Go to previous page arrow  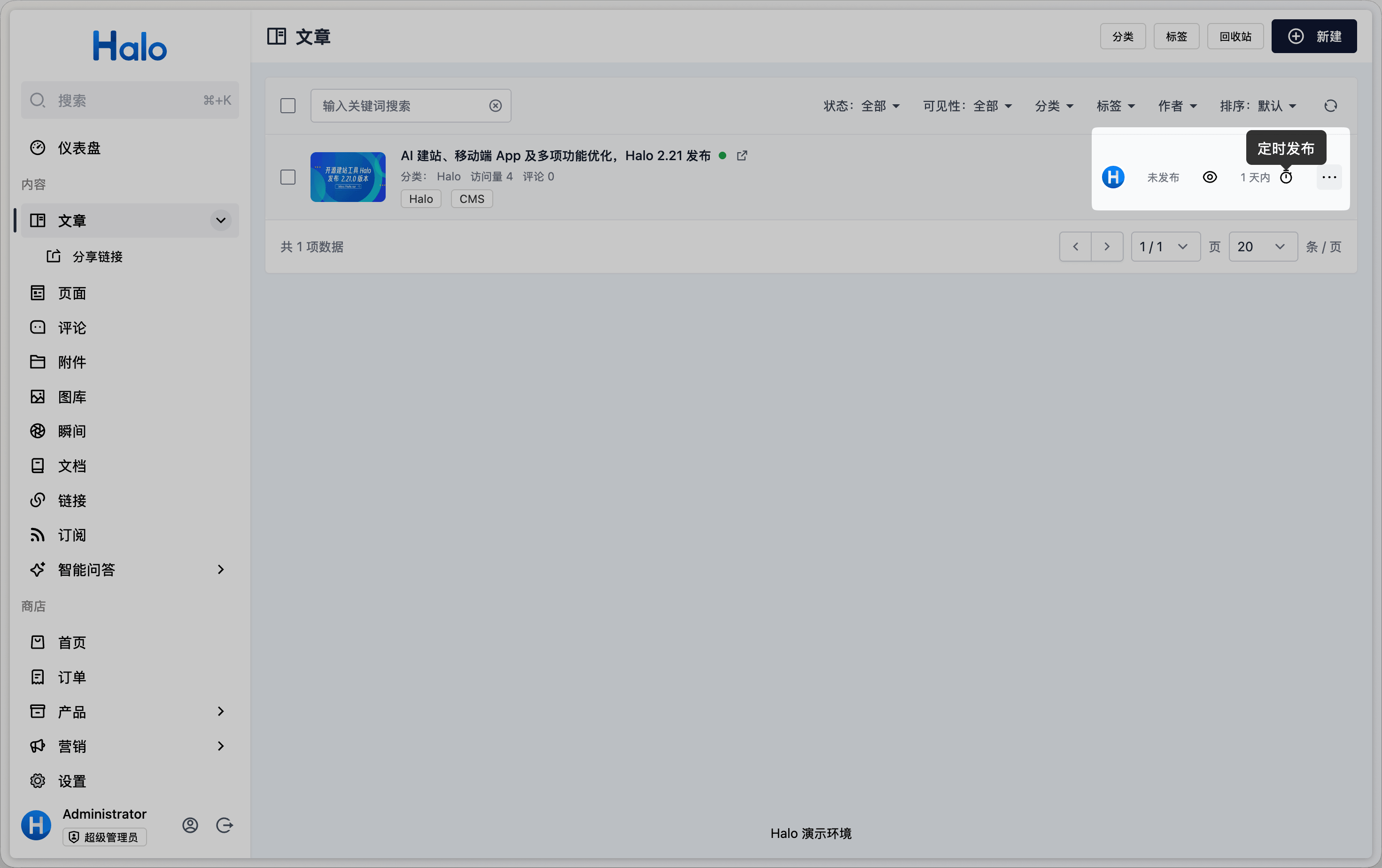(x=1075, y=247)
